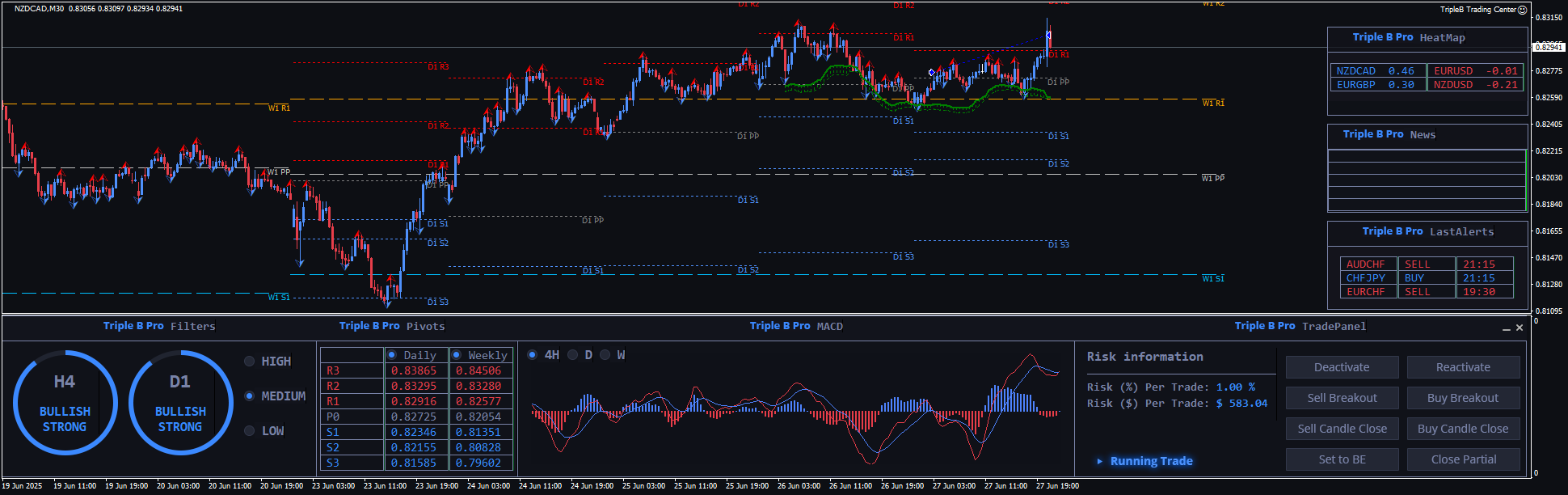The image size is (1568, 495).
Task: Switch MACD timeframe to W
Action: click(x=605, y=355)
